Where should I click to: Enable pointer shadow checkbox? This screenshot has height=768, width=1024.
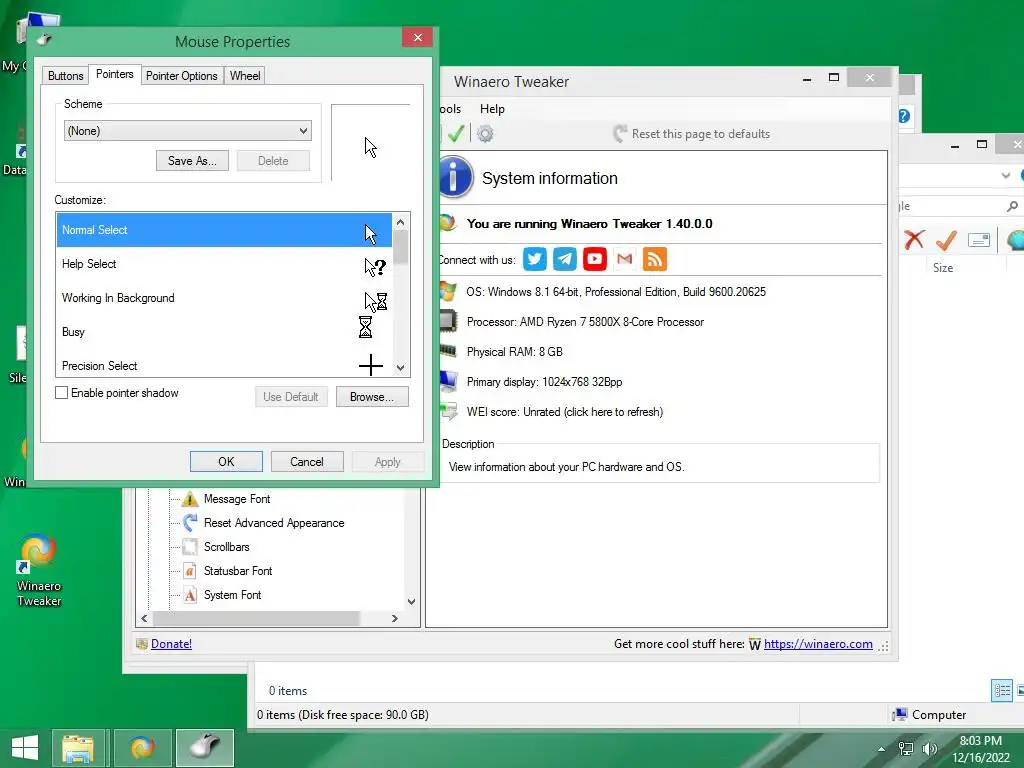[x=61, y=392]
